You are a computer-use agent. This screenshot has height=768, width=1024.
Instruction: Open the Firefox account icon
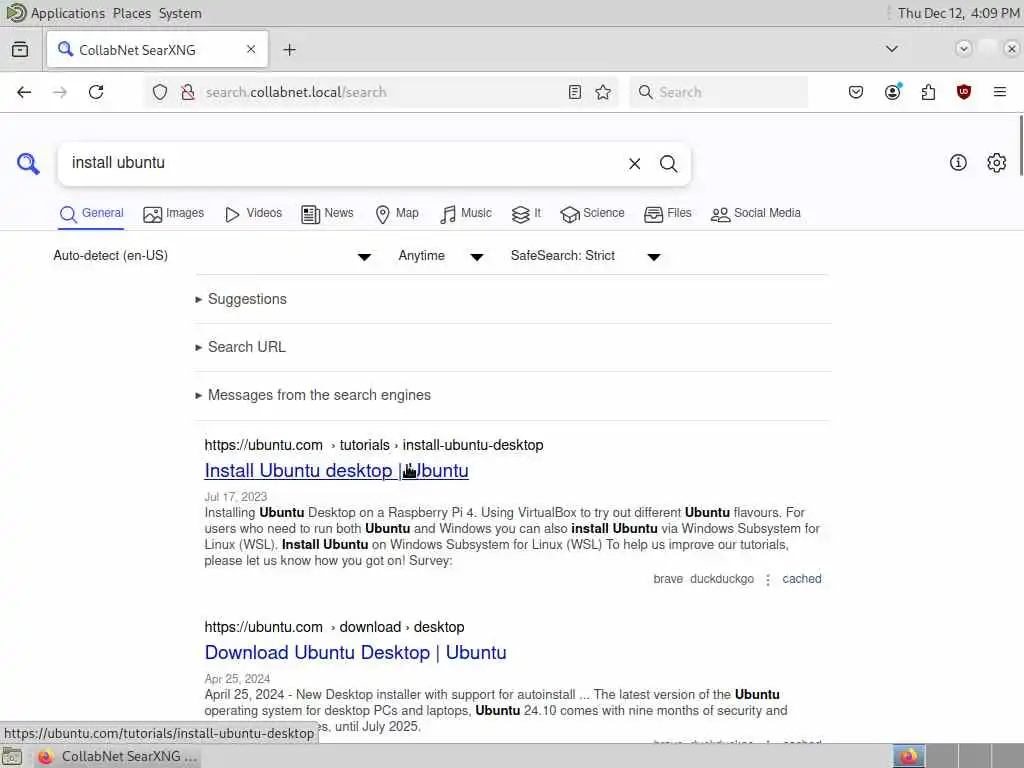[x=893, y=92]
